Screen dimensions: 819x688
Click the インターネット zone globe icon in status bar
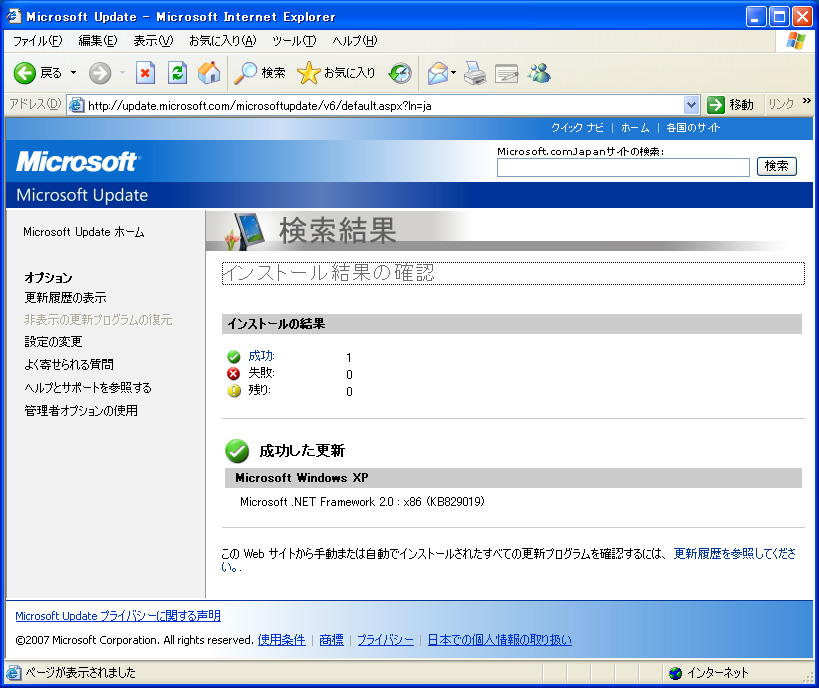coord(675,673)
